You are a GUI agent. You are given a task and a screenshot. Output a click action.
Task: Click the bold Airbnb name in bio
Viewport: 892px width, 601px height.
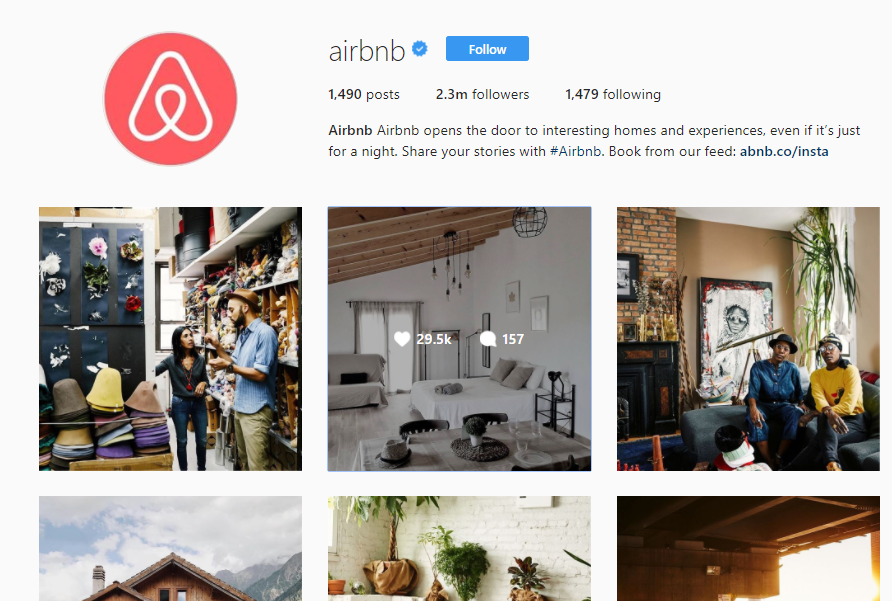tap(350, 130)
